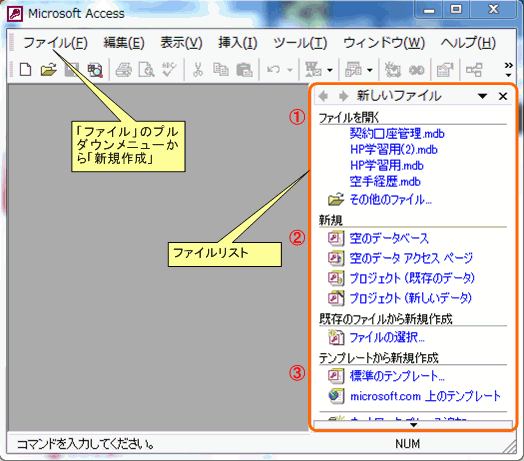This screenshot has height=461, width=524.
Task: Click the Code toolbar icon
Action: point(393,70)
